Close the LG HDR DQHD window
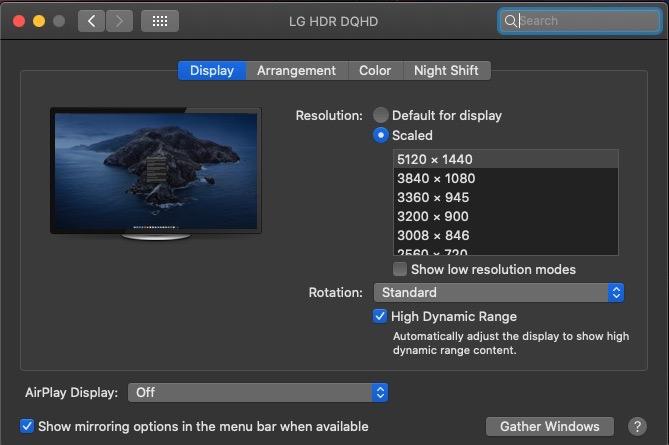 [x=19, y=21]
